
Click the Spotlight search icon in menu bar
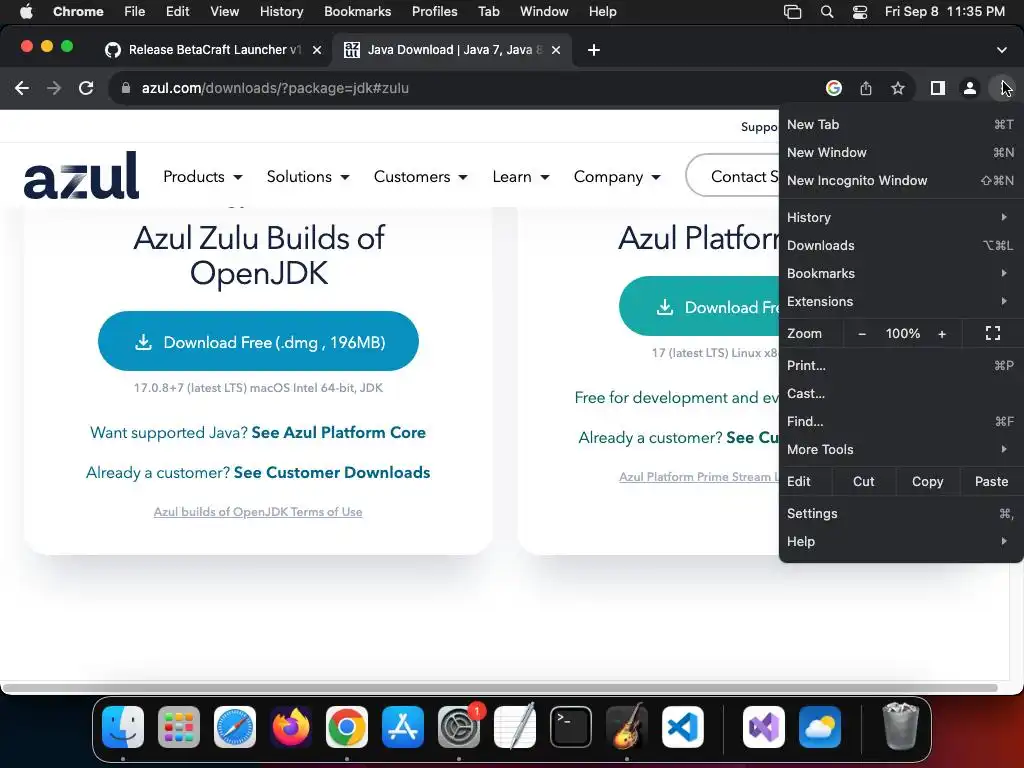(827, 11)
